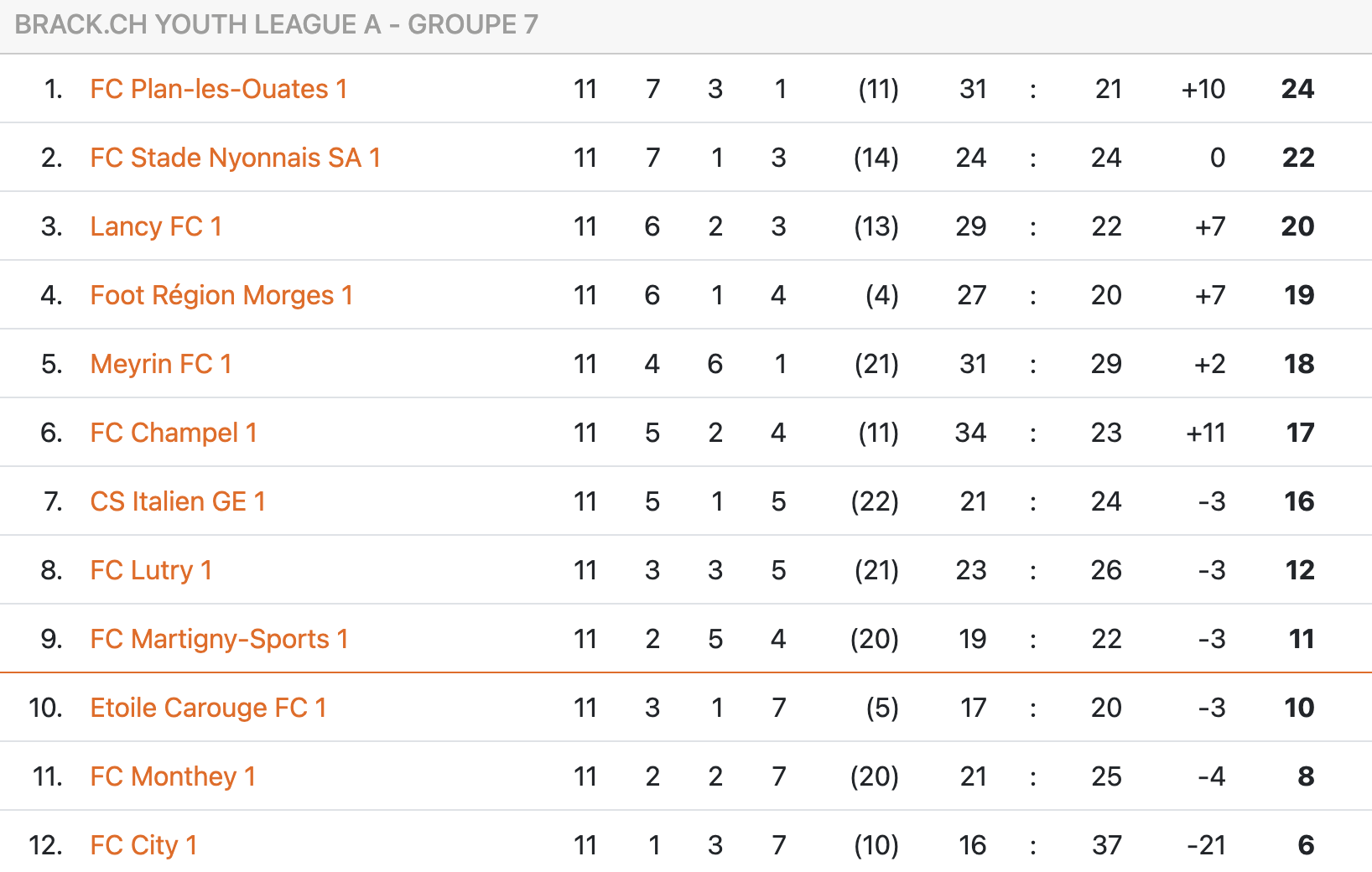The height and width of the screenshot is (872, 1372).
Task: Click the 8 points total of FC Monthey
Action: [1306, 776]
